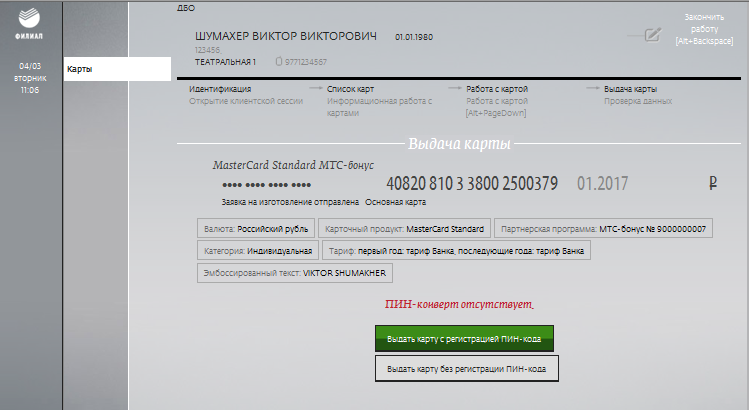Click the Валюта: Российский рубль field
The image size is (749, 410).
click(x=256, y=228)
